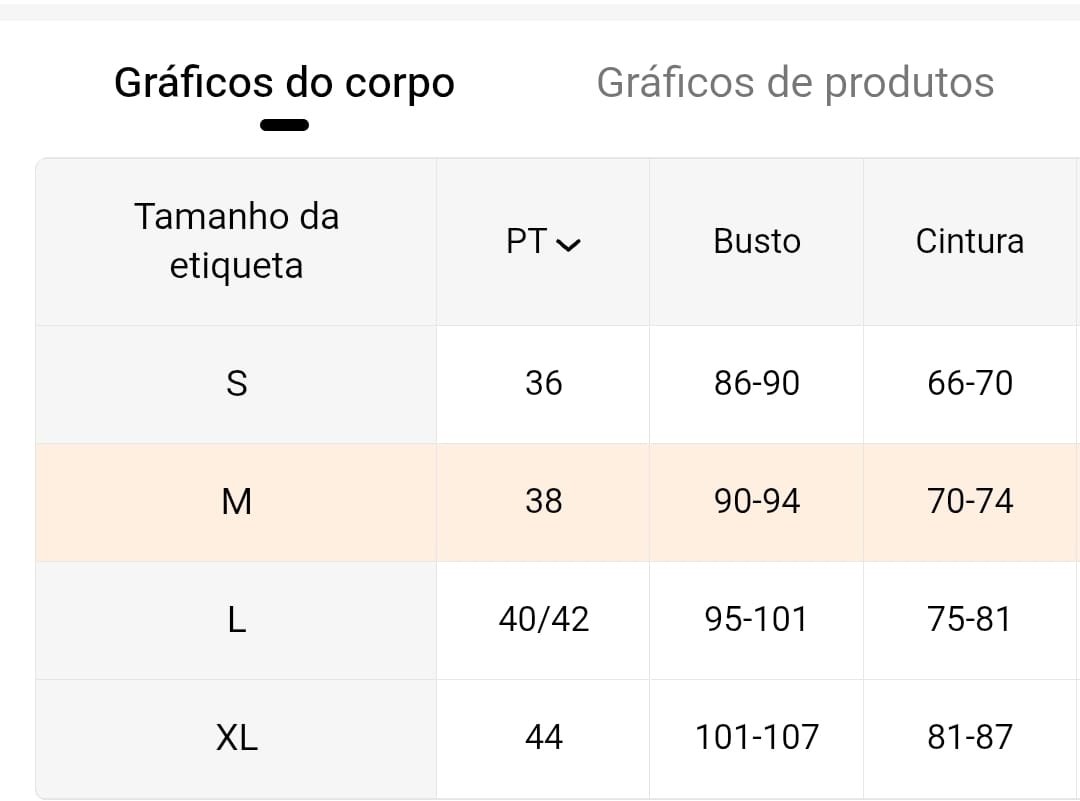
Task: Click the Busto column header
Action: pos(756,241)
